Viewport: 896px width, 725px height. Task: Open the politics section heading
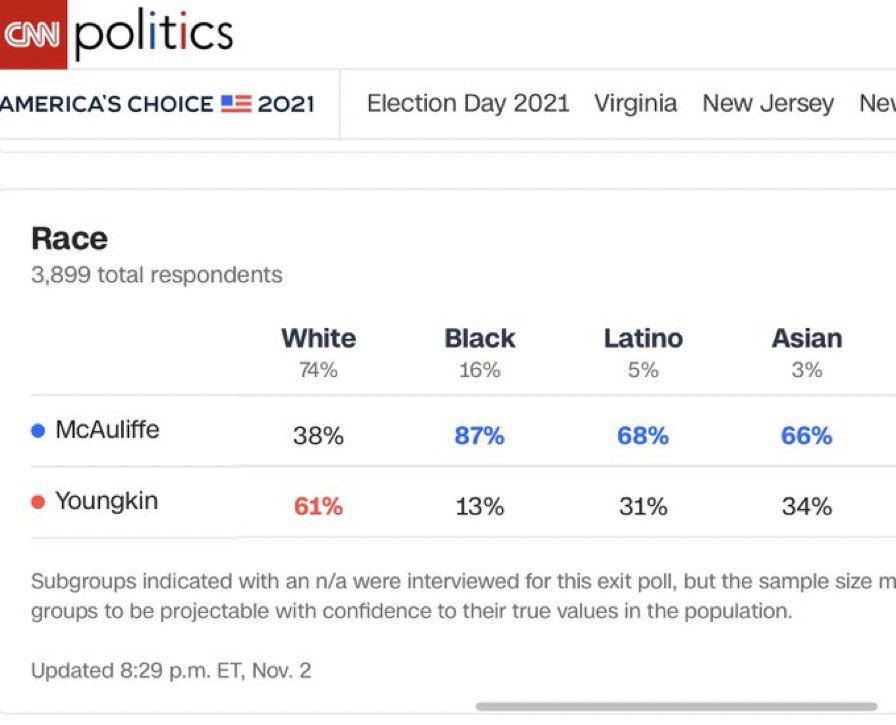pyautogui.click(x=154, y=34)
